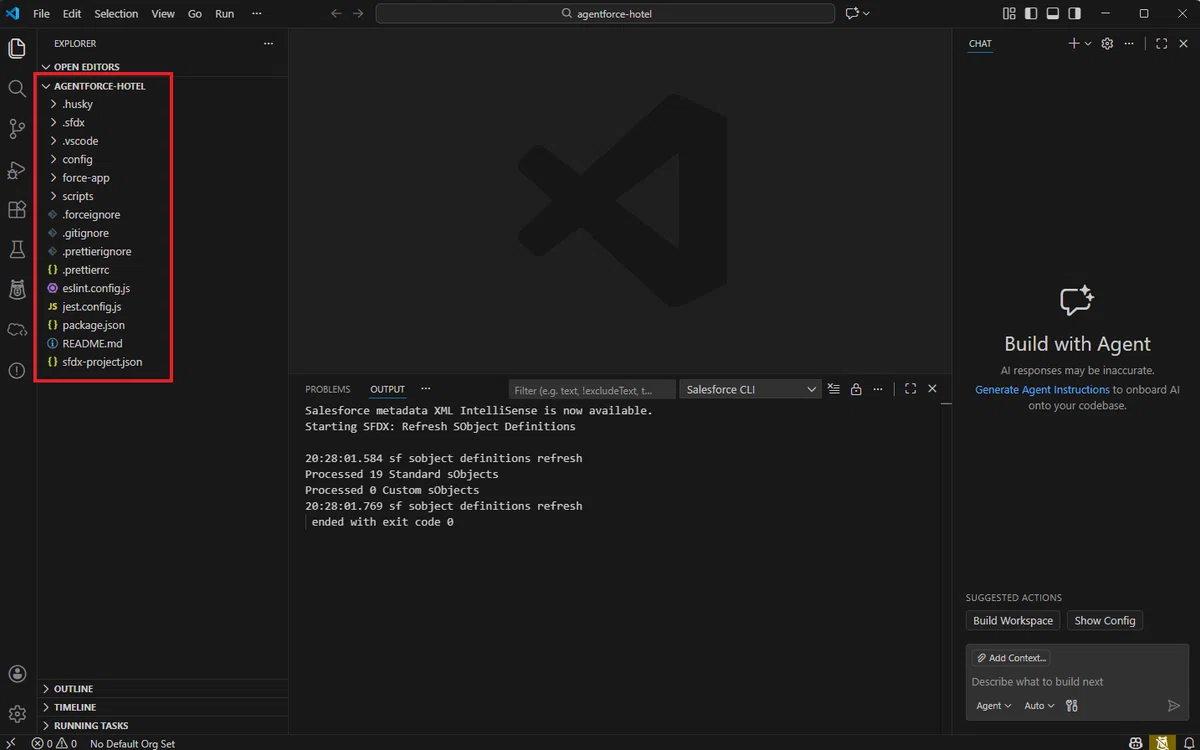The height and width of the screenshot is (750, 1200).
Task: Maximize the Chat panel
Action: [x=1161, y=44]
